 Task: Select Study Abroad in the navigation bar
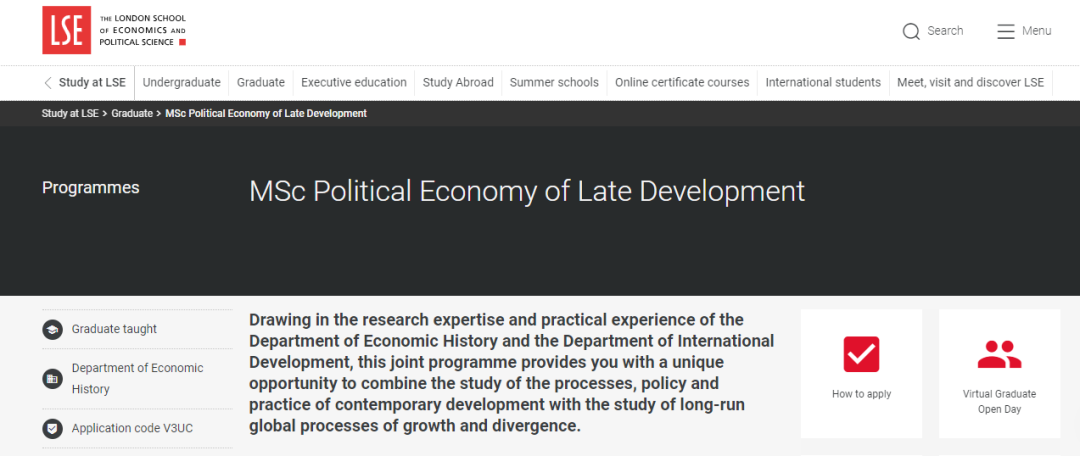[458, 83]
